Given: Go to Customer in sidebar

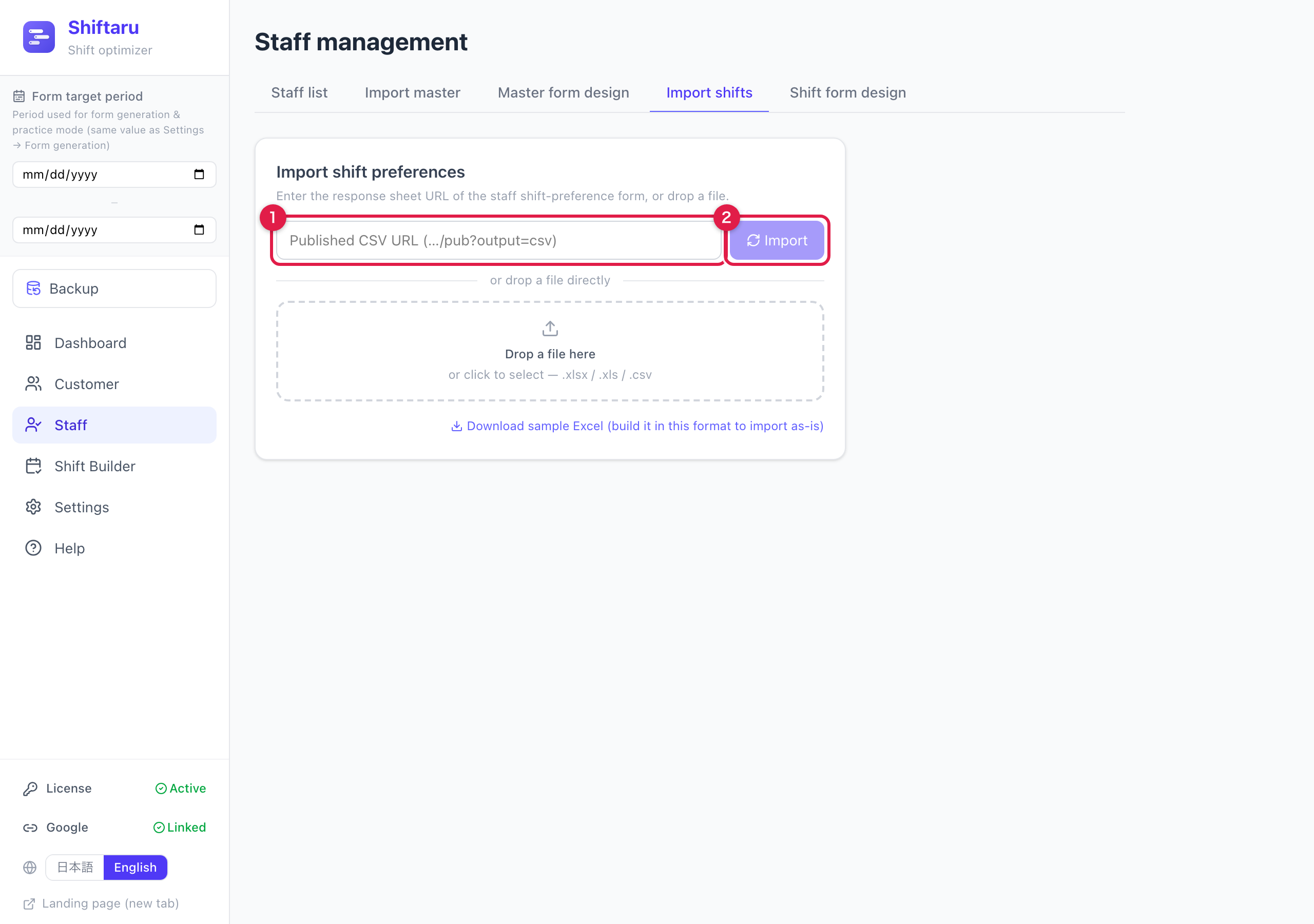Looking at the screenshot, I should (x=114, y=383).
